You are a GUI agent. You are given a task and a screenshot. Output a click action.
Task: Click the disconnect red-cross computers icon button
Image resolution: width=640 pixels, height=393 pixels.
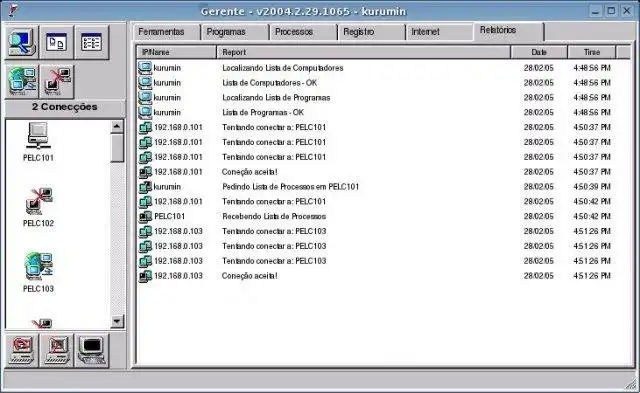(x=57, y=81)
